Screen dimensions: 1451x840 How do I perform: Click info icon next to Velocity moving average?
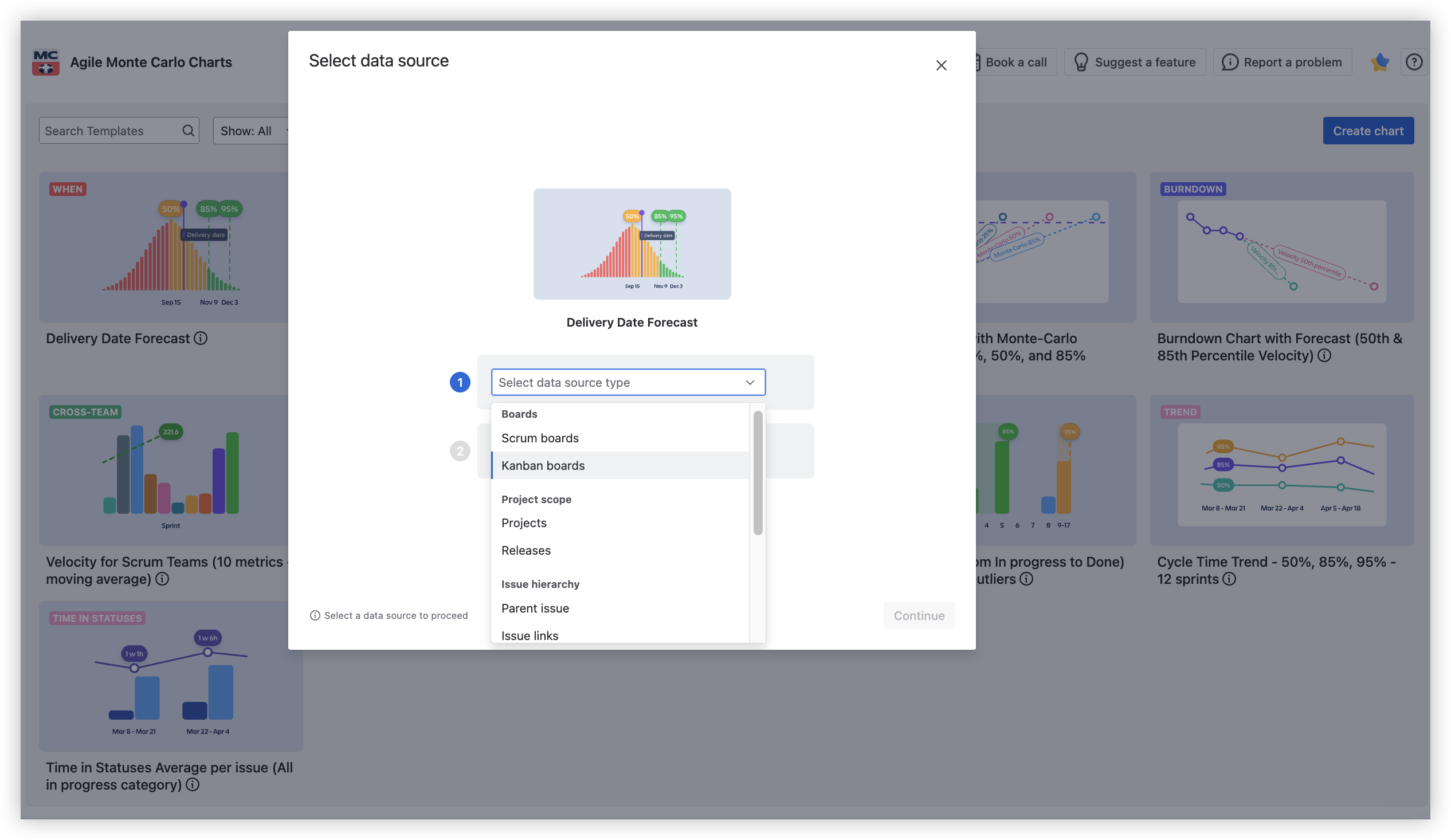tap(162, 579)
